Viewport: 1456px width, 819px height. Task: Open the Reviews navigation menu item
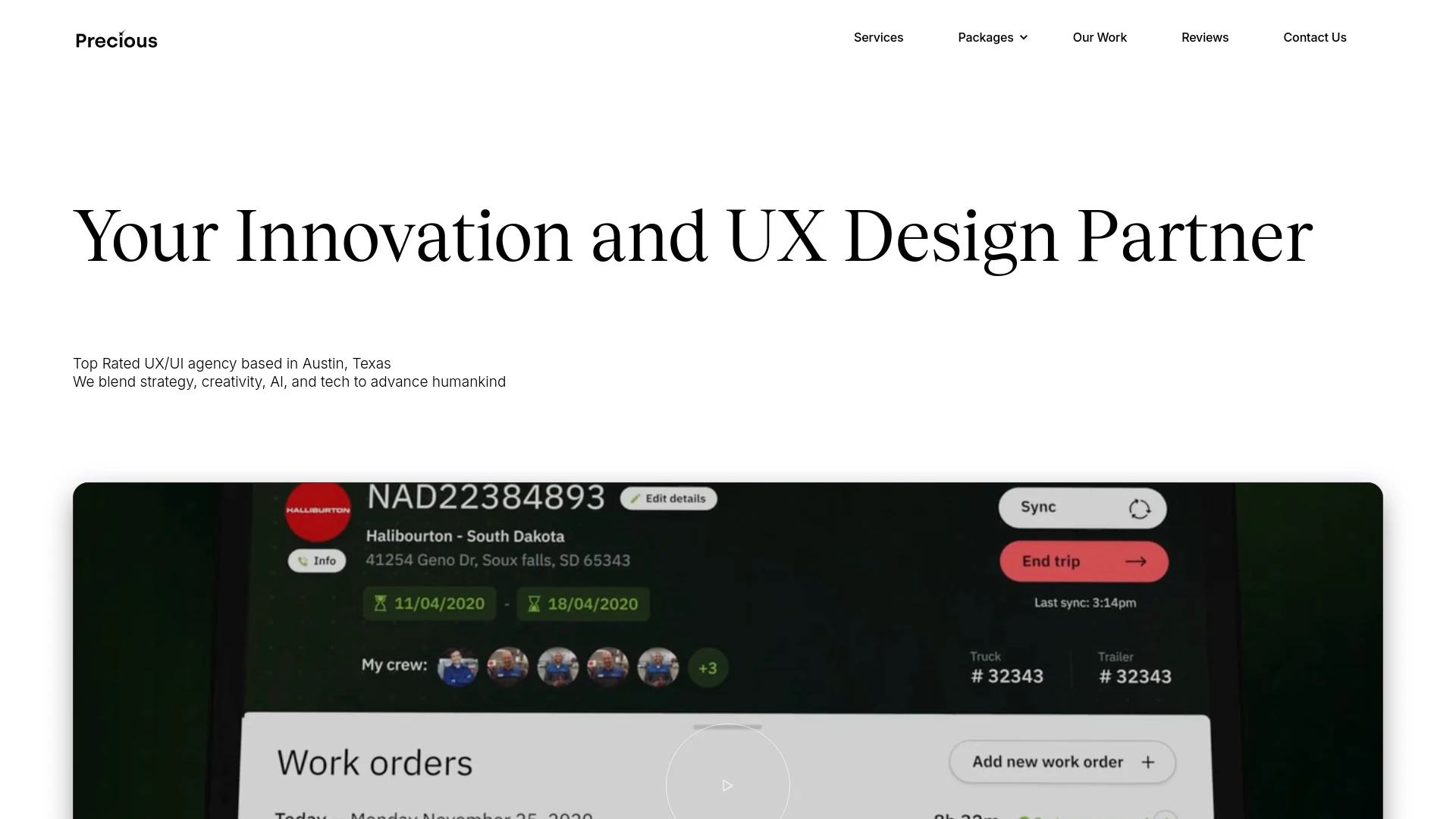(1204, 37)
